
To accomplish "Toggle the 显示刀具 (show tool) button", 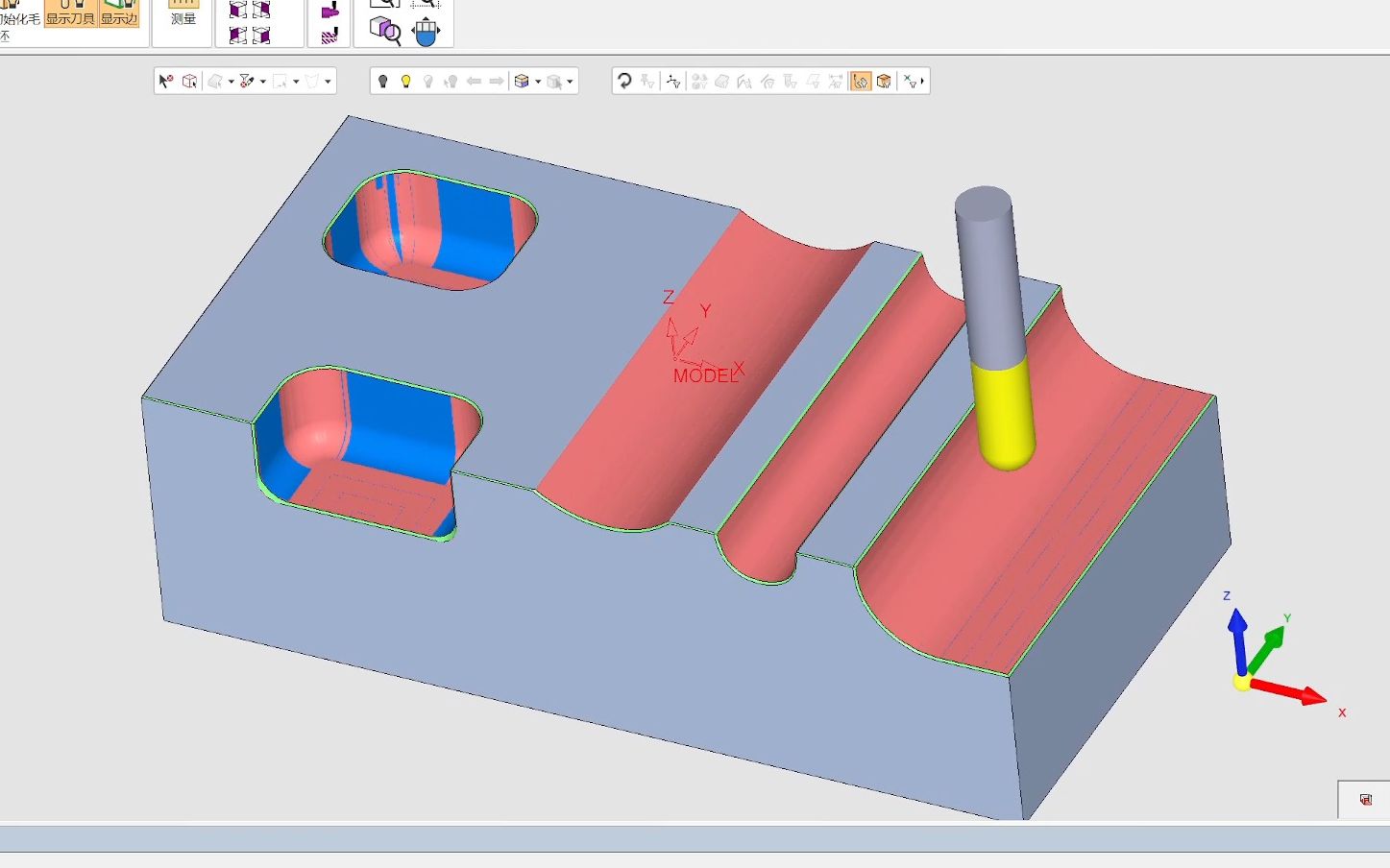I will point(70,13).
